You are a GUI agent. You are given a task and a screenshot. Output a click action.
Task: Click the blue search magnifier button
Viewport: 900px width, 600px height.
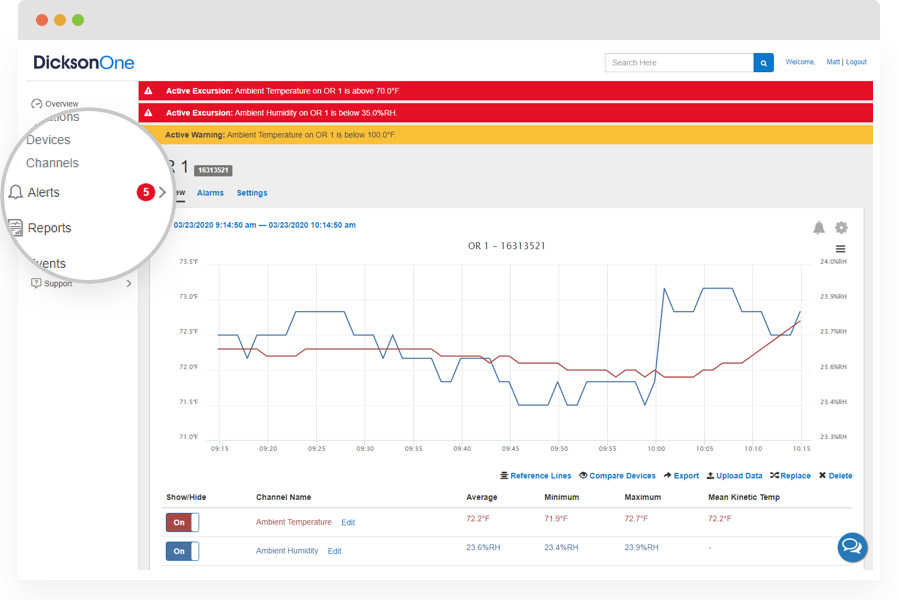tap(763, 63)
